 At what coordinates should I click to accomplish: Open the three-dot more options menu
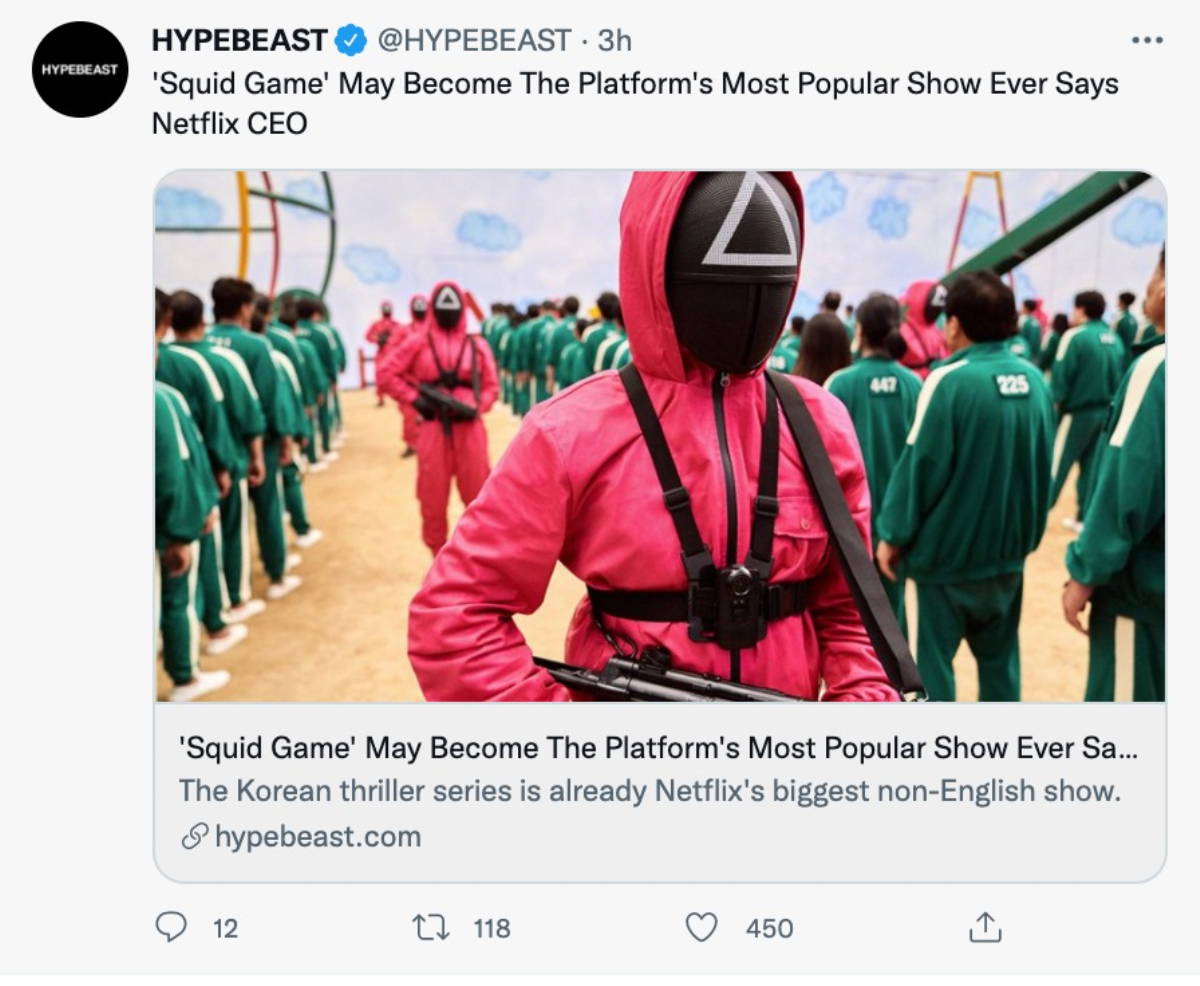[x=1146, y=41]
